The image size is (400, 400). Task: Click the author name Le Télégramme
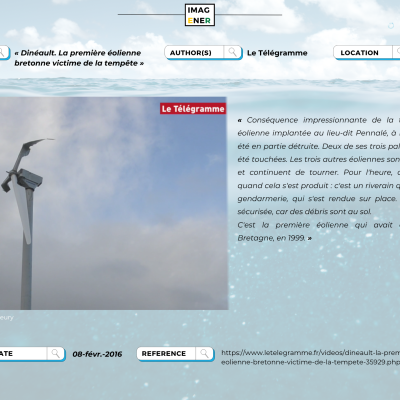(277, 53)
